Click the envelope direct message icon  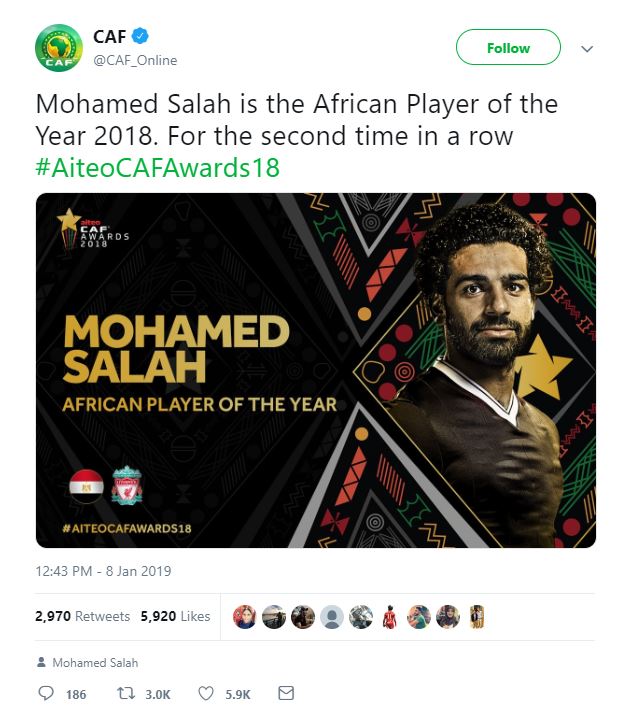point(285,693)
